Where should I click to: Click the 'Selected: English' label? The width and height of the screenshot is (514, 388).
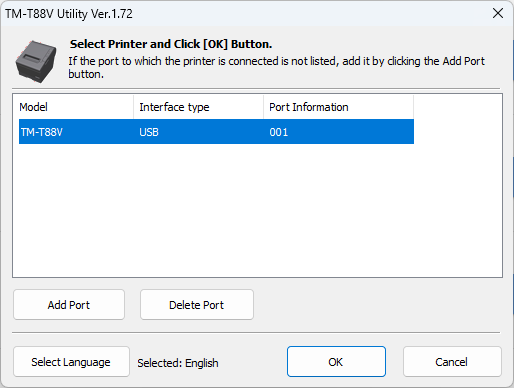178,363
